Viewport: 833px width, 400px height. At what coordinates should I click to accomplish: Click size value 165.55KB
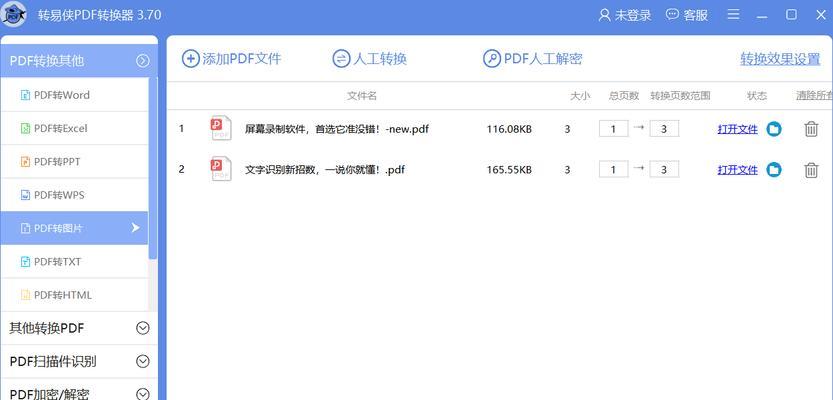coord(509,170)
